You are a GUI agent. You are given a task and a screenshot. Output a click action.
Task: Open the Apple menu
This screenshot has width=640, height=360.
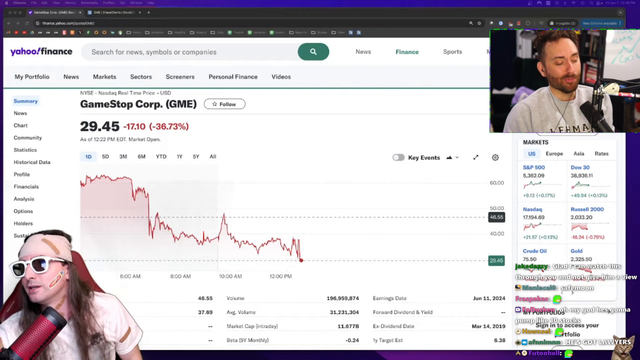pos(7,3)
